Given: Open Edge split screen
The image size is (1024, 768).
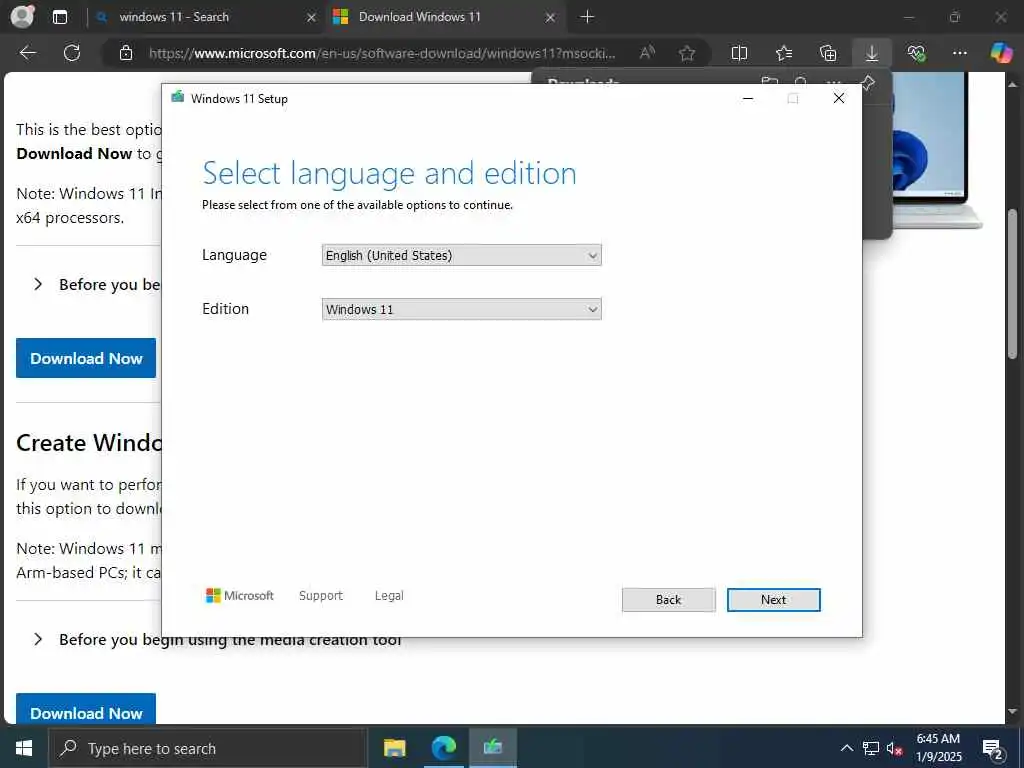Looking at the screenshot, I should click(x=739, y=53).
